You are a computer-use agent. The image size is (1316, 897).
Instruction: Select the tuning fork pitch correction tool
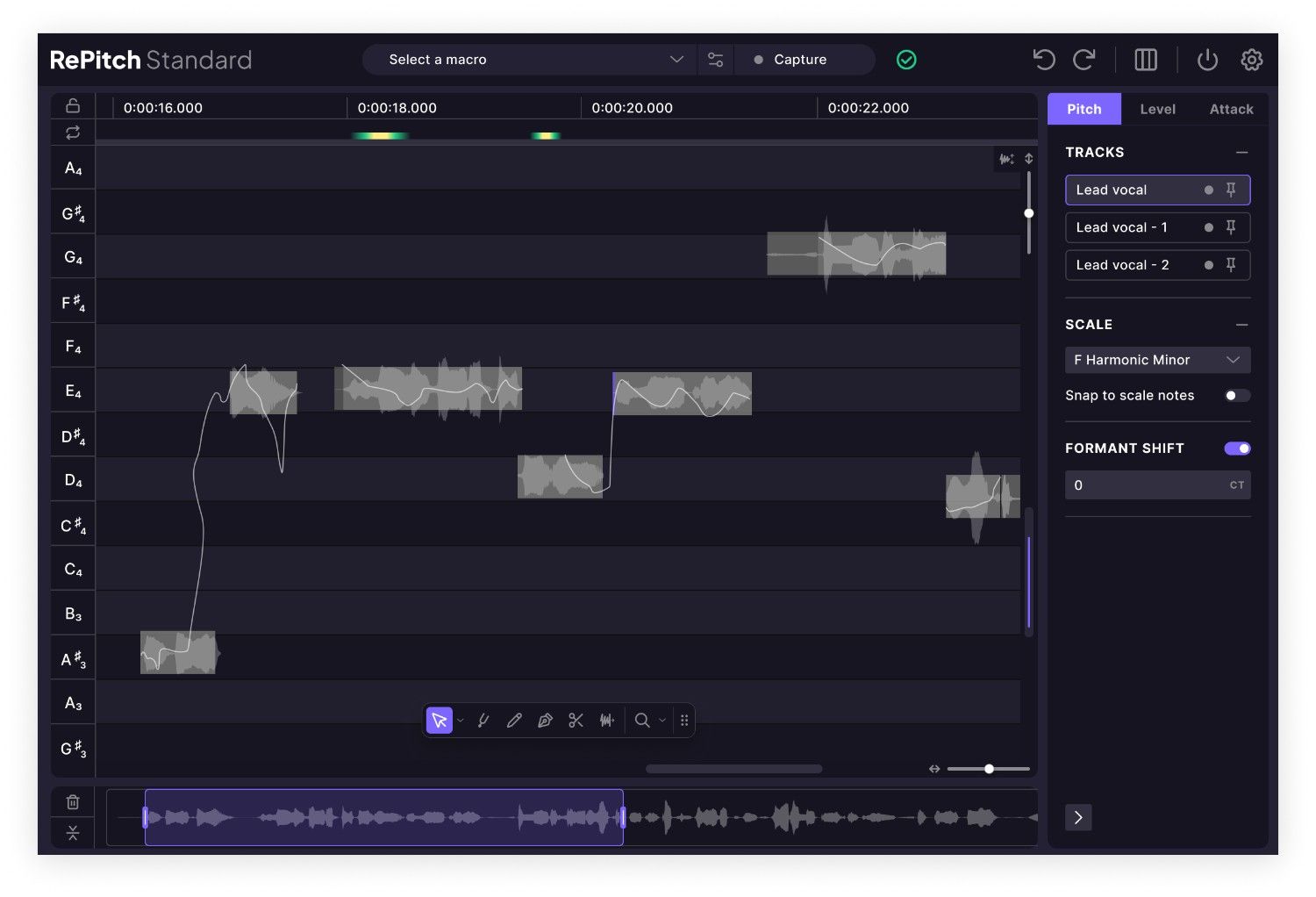pos(483,720)
